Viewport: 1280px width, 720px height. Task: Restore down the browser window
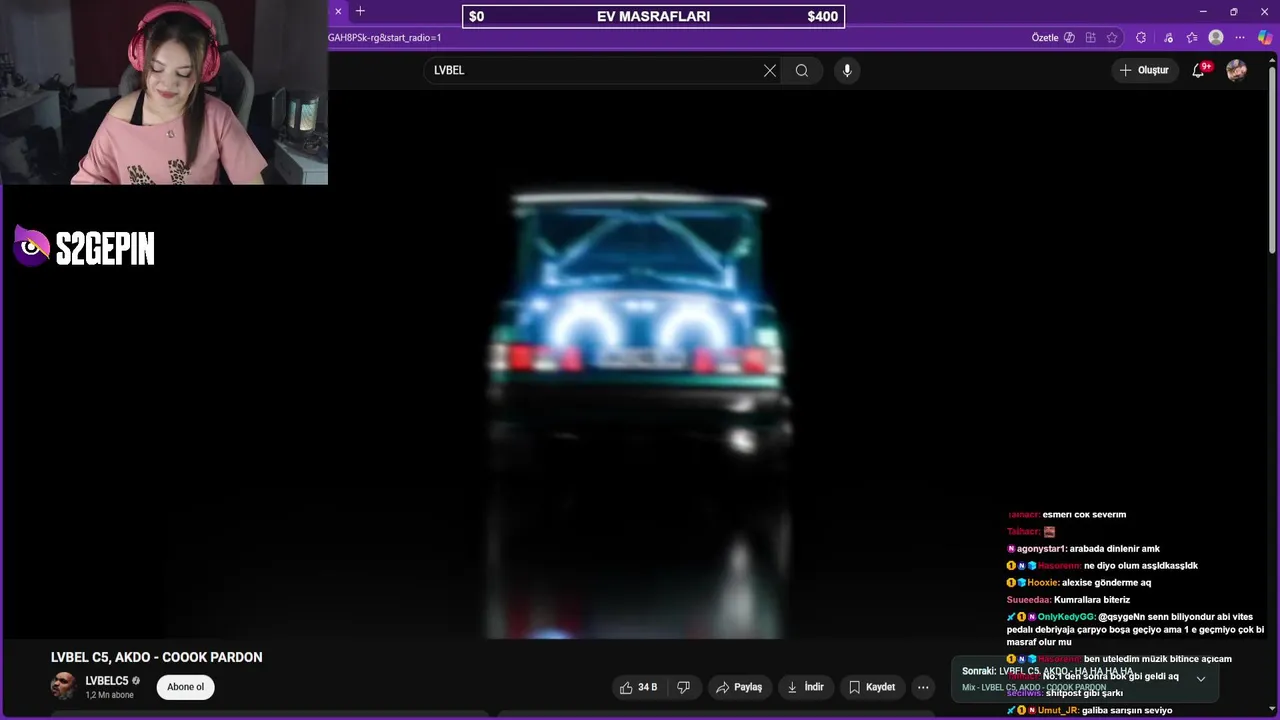(x=1233, y=11)
